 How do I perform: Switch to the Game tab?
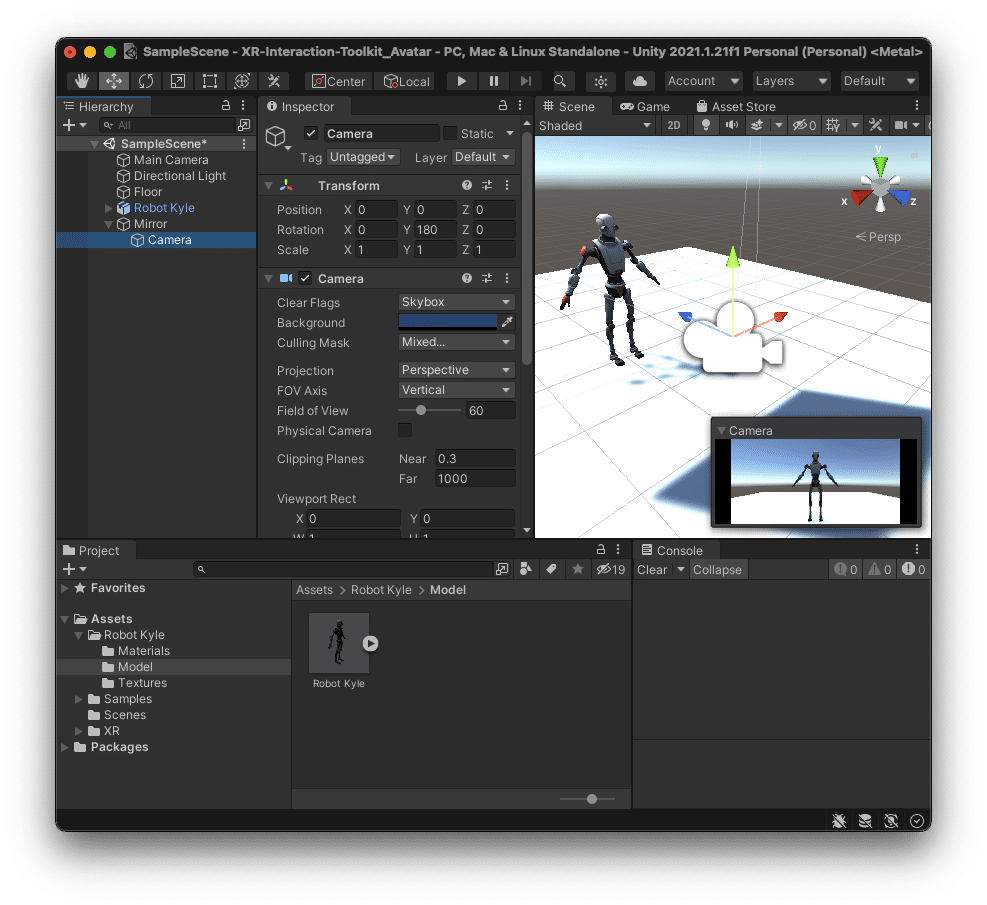(645, 106)
